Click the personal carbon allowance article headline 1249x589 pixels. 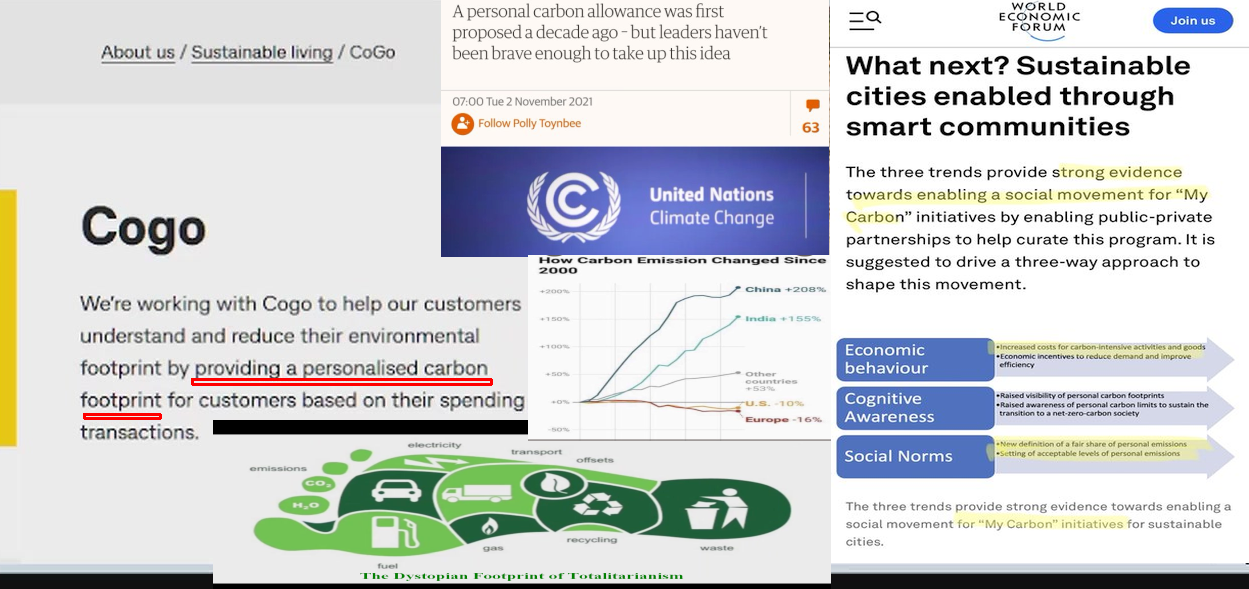click(610, 32)
